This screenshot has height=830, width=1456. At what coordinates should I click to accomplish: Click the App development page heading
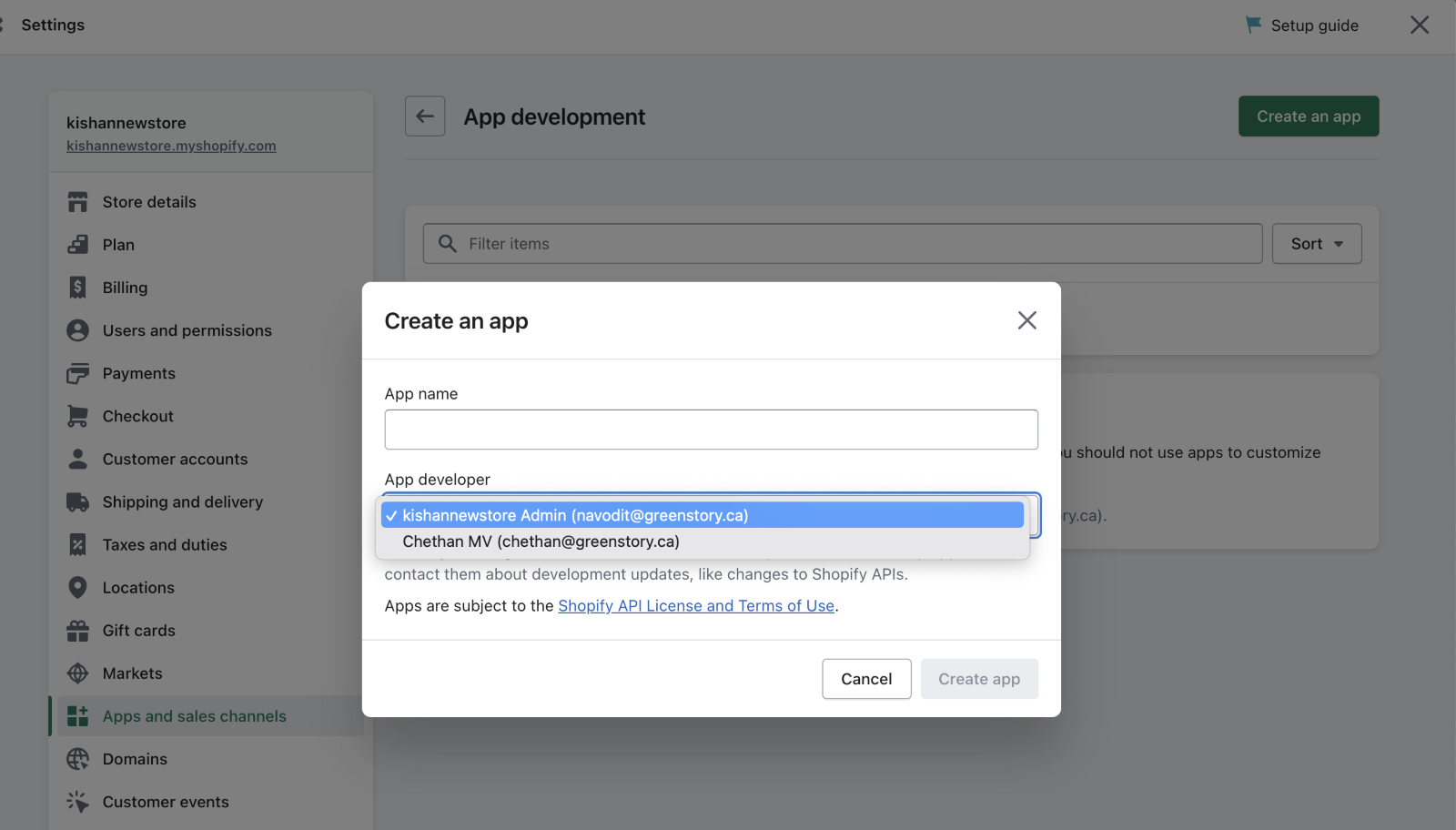tap(554, 116)
